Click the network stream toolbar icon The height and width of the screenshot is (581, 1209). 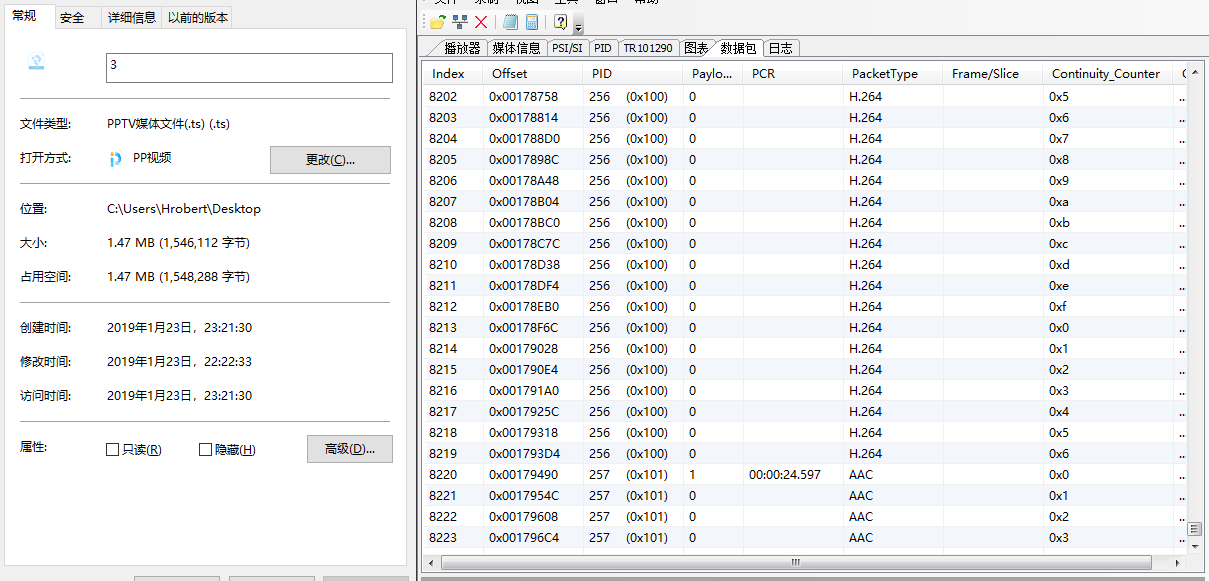460,22
